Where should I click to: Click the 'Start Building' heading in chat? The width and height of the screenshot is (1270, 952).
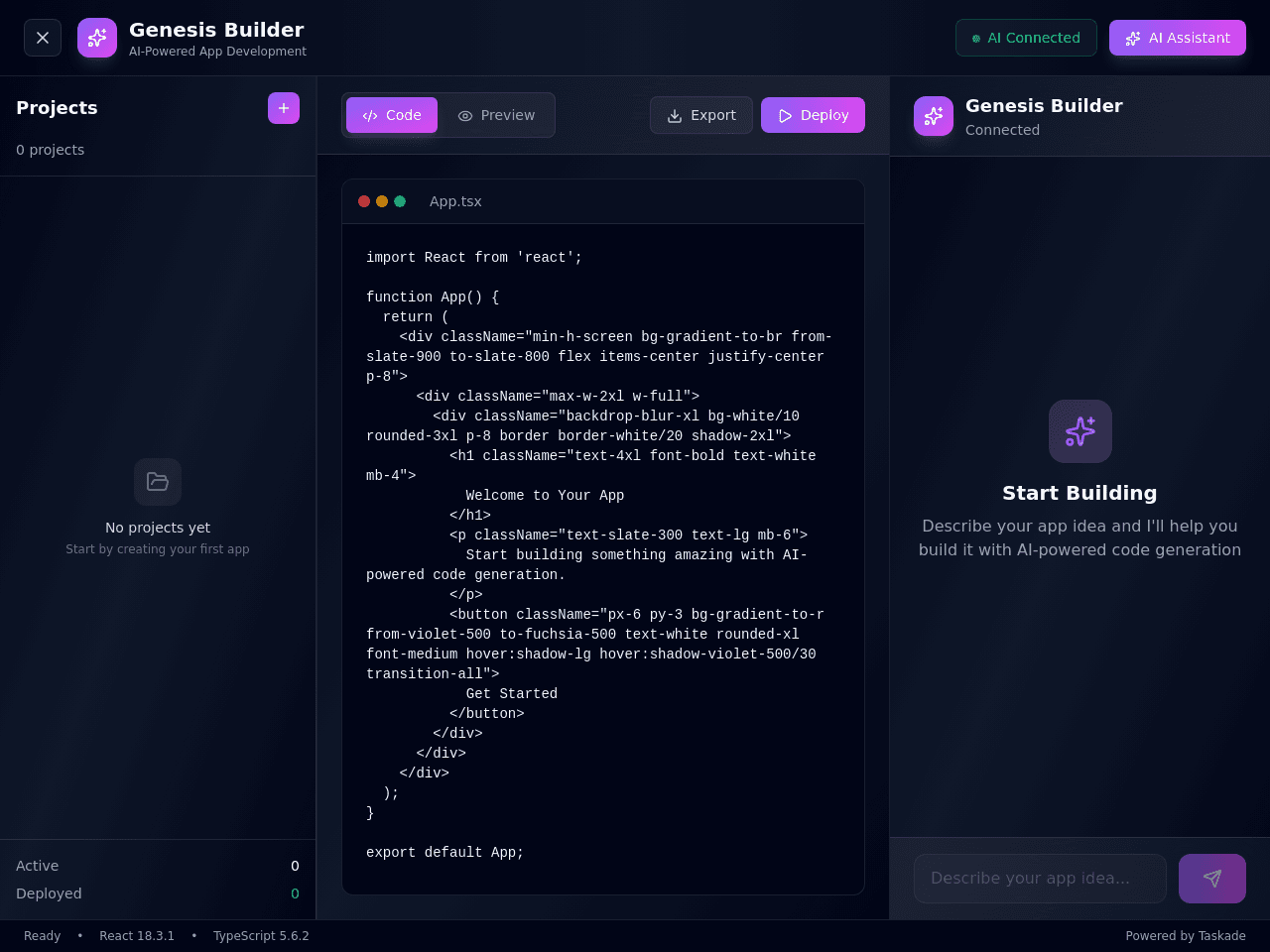(1079, 493)
